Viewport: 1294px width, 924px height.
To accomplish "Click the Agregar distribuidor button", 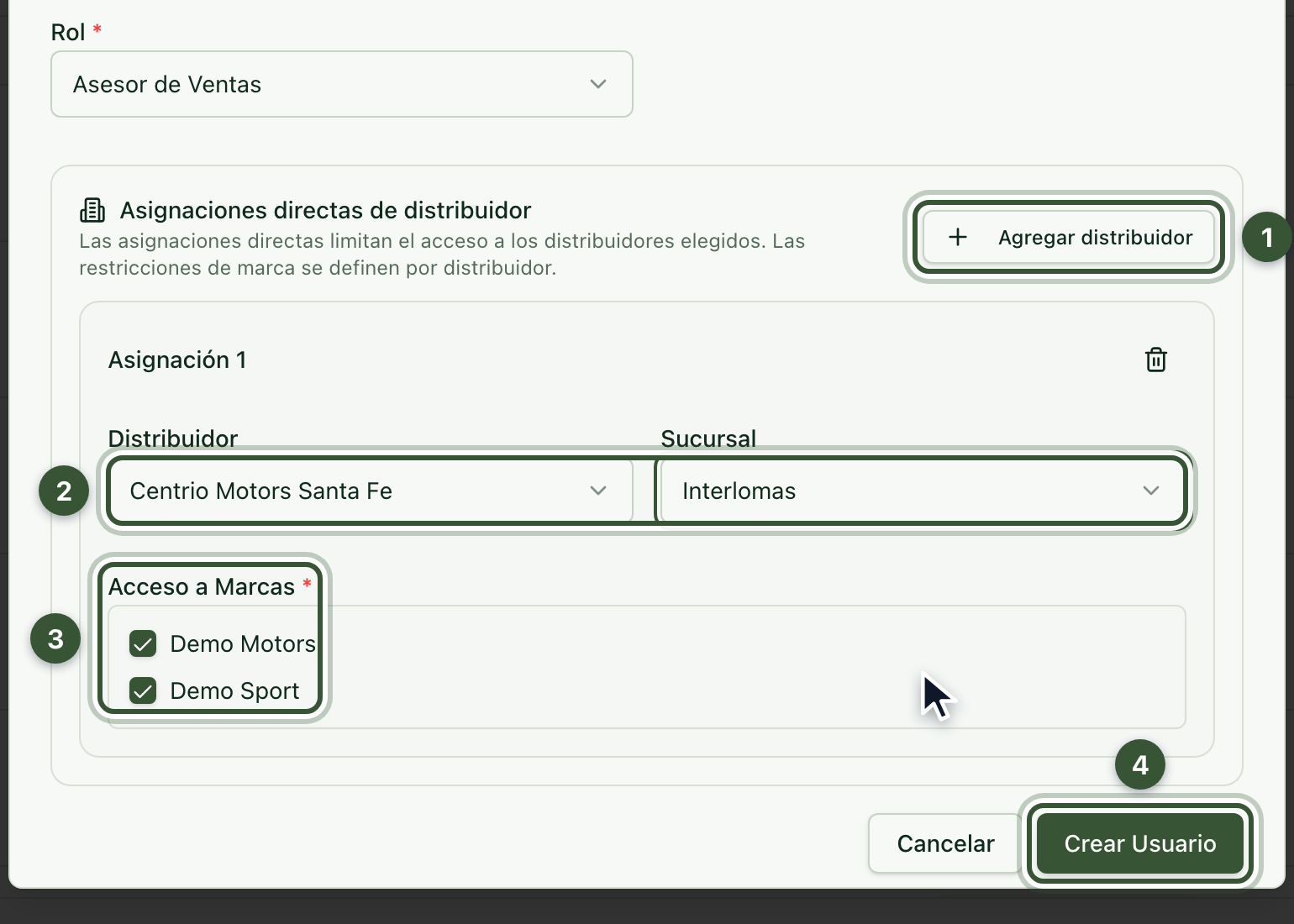I will click(x=1069, y=238).
